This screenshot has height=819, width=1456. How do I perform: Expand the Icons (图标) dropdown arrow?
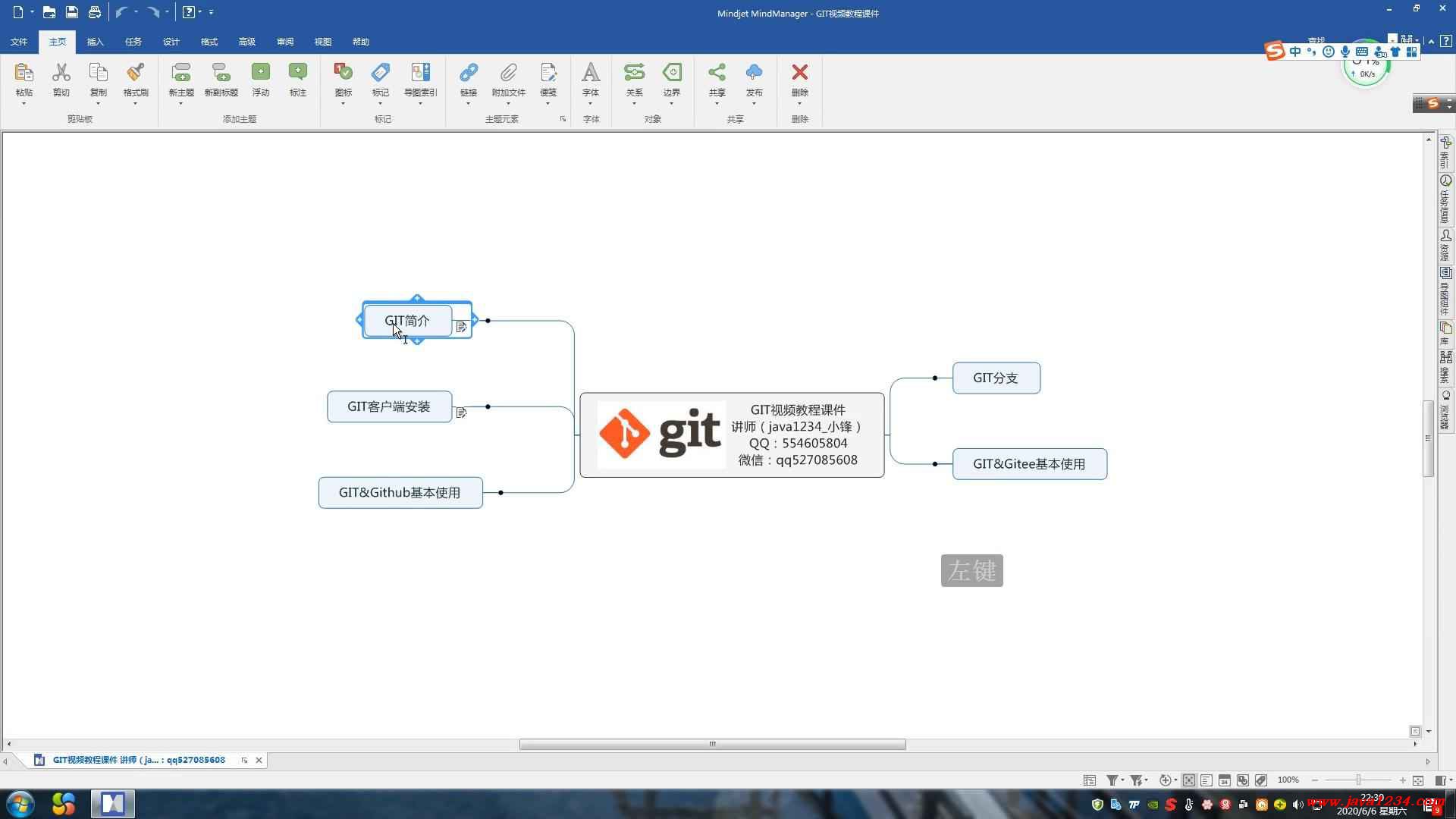coord(344,103)
